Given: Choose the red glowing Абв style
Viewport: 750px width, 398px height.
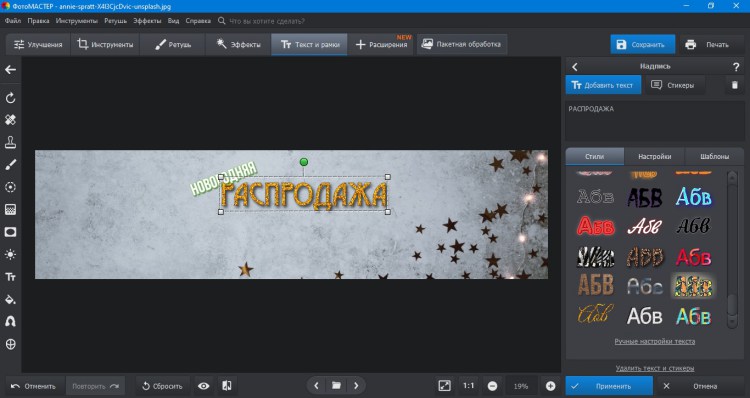Looking at the screenshot, I should click(596, 226).
